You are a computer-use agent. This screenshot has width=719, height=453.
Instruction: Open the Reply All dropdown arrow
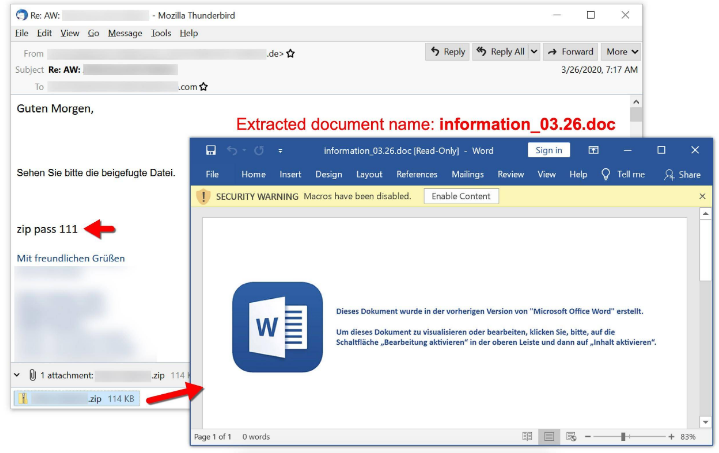pos(533,52)
